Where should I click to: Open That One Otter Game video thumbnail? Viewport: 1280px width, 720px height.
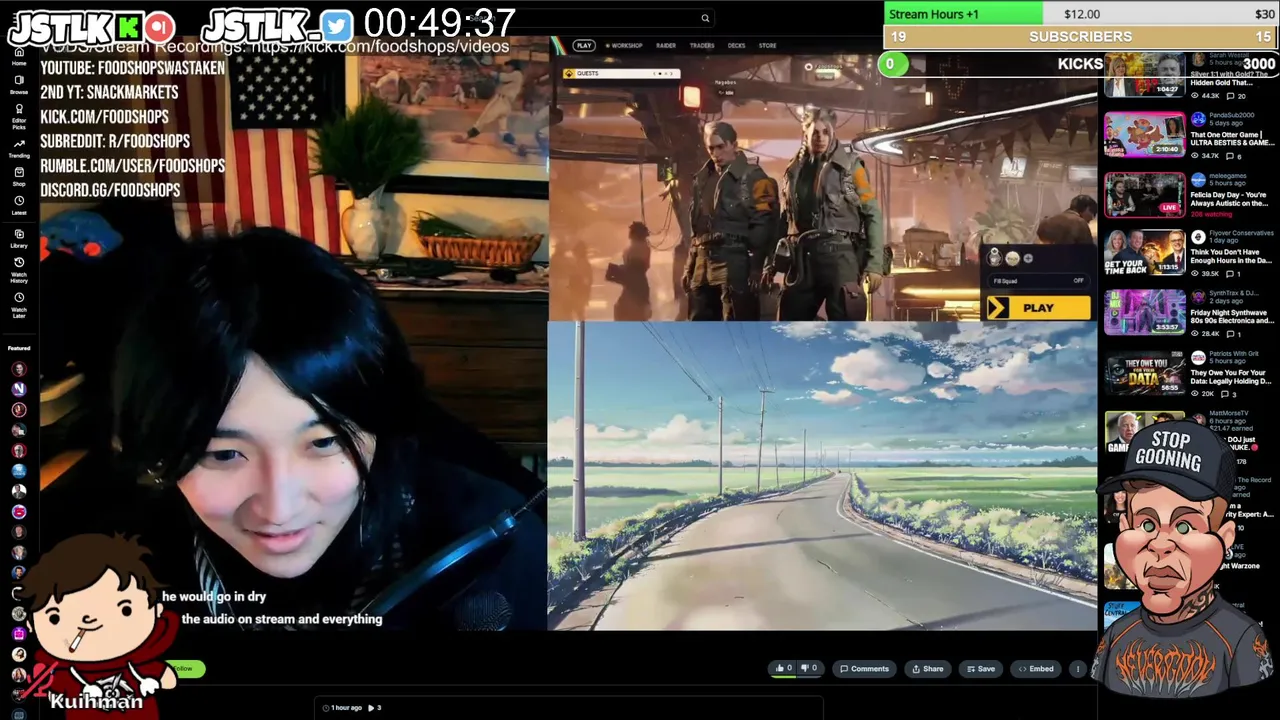click(x=1144, y=136)
